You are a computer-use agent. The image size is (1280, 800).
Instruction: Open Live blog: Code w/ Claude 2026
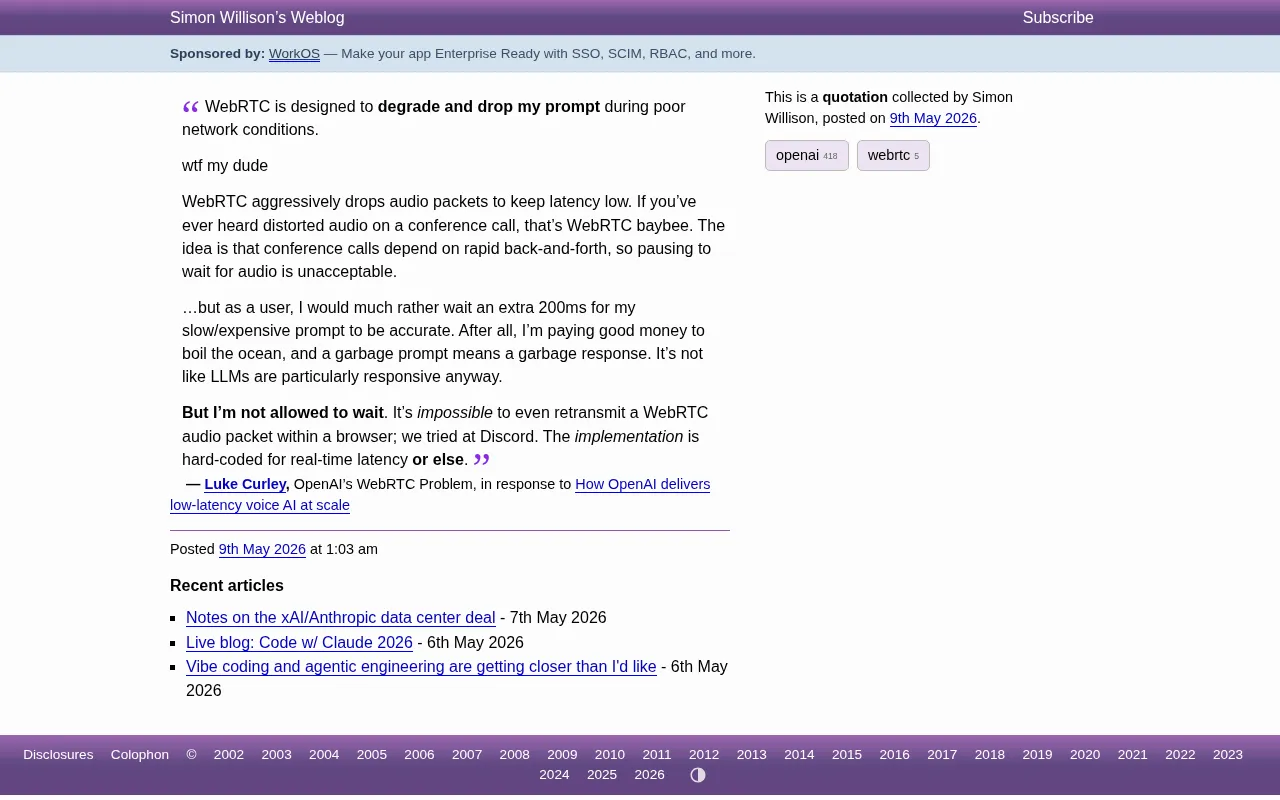299,643
